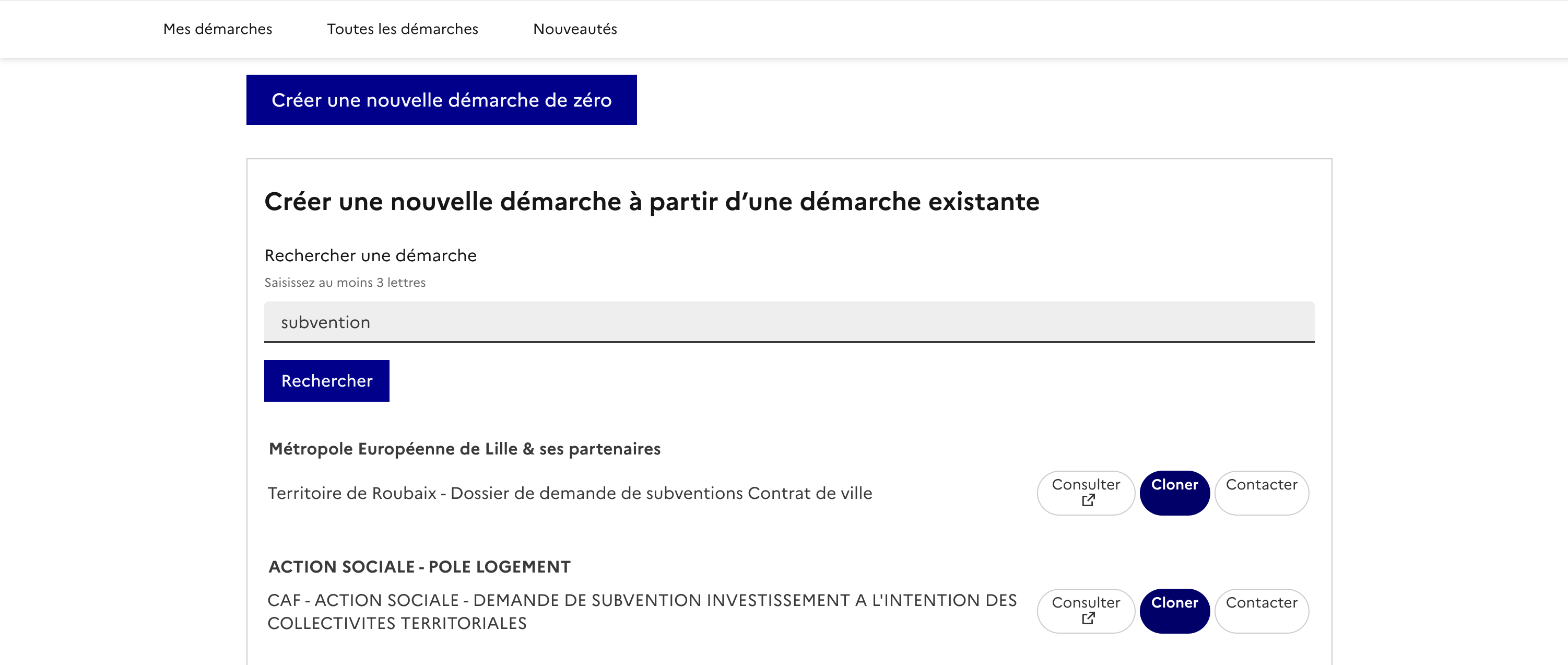Screen dimensions: 1568x665
Task: Click the Saisissez au moins 3 lettres hint
Action: tap(345, 283)
